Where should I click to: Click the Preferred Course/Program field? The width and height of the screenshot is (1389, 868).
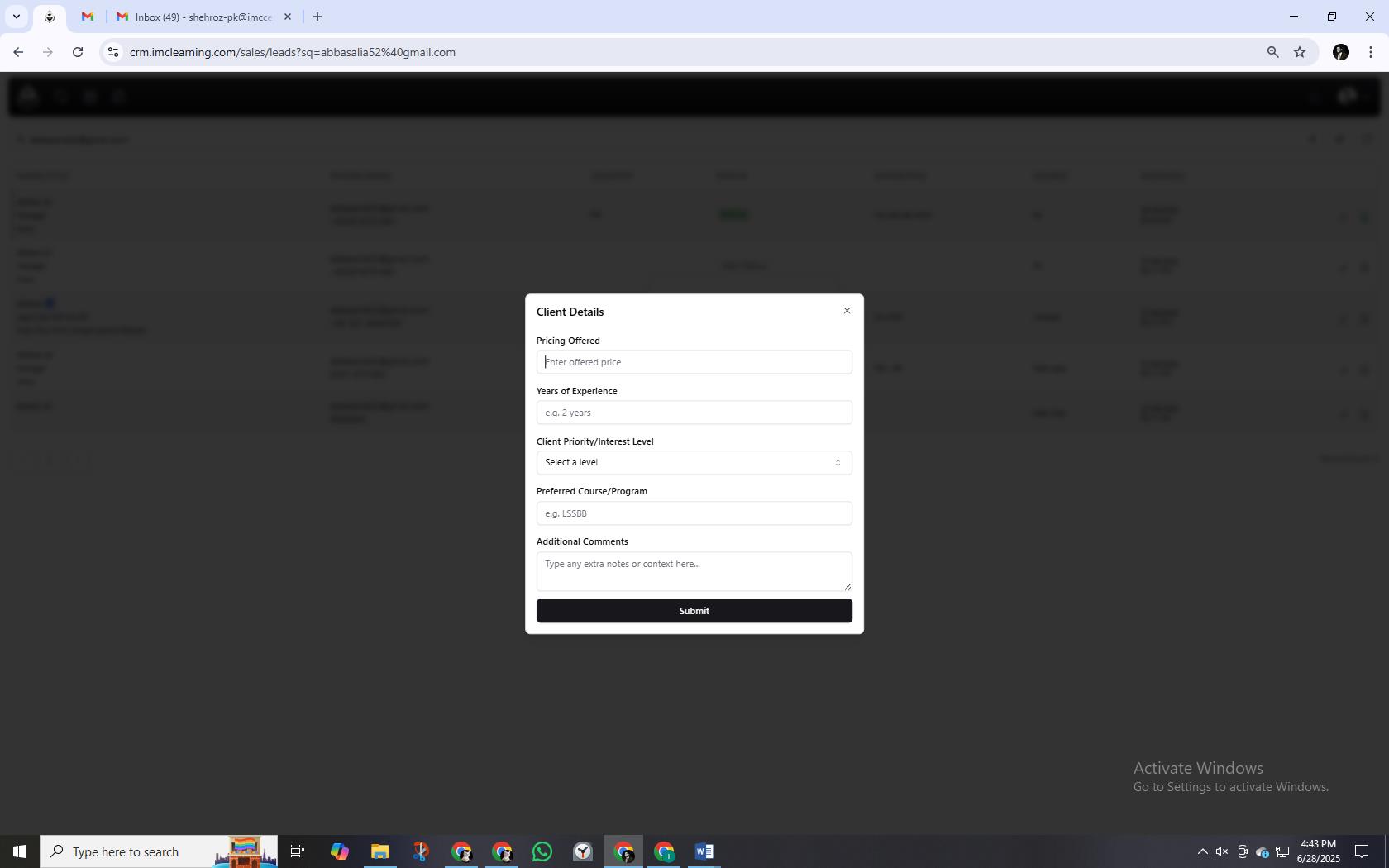(694, 513)
